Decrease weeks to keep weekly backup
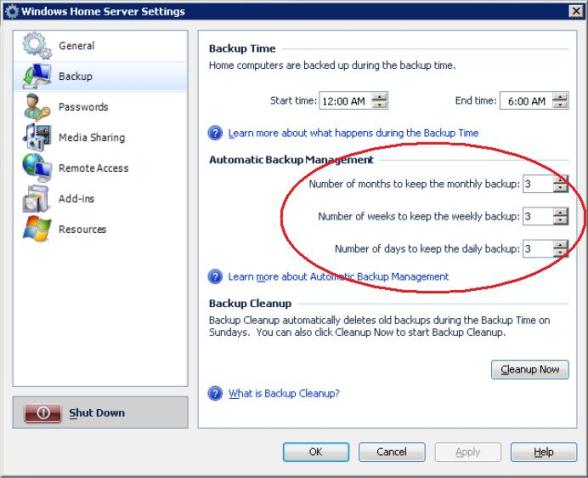The height and width of the screenshot is (478, 588). coord(561,220)
